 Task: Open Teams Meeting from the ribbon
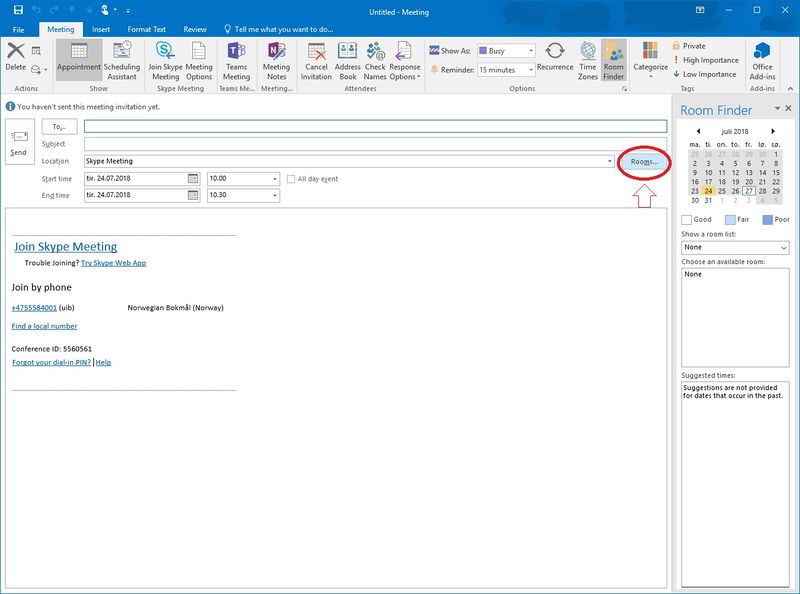point(236,60)
